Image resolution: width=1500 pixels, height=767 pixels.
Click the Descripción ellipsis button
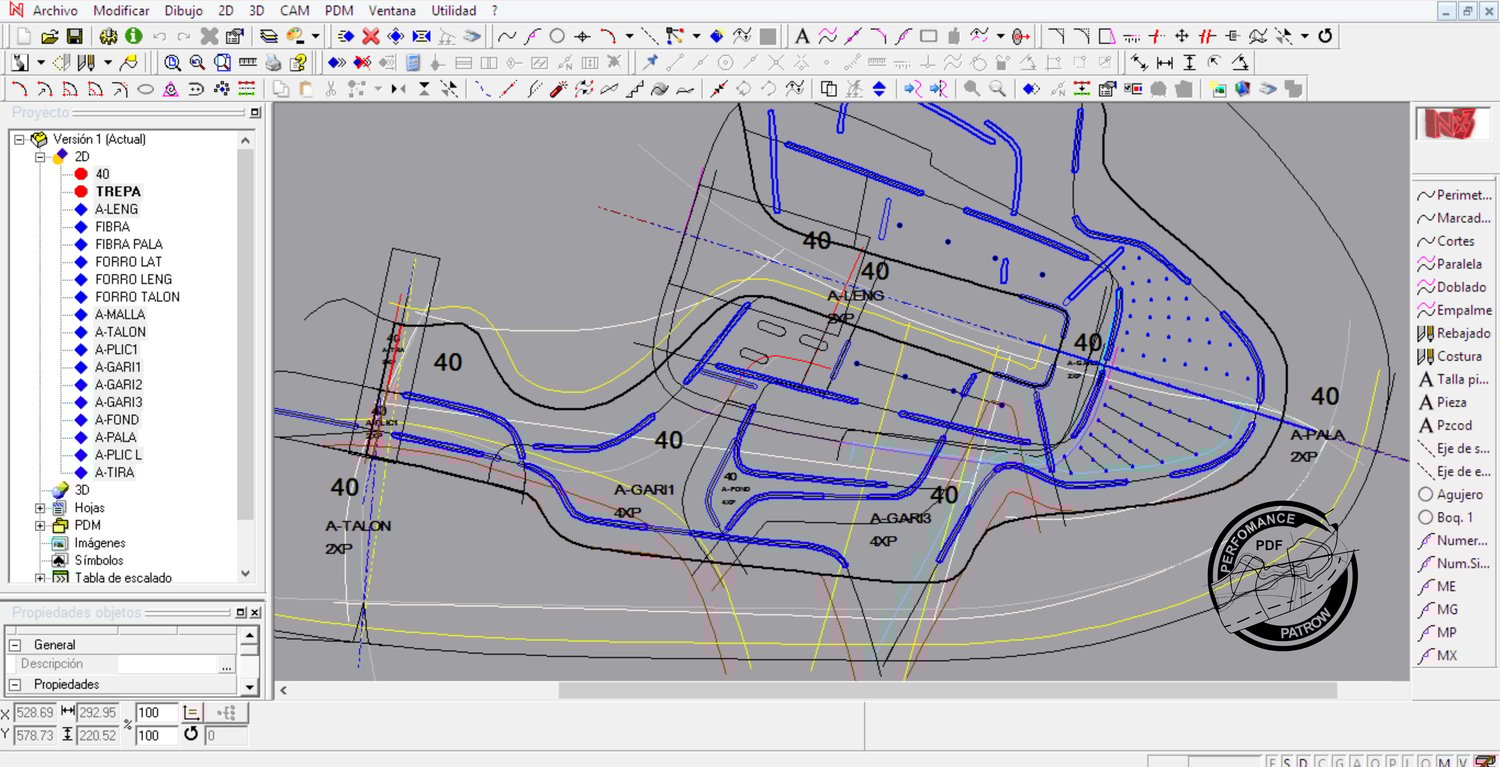pyautogui.click(x=227, y=665)
